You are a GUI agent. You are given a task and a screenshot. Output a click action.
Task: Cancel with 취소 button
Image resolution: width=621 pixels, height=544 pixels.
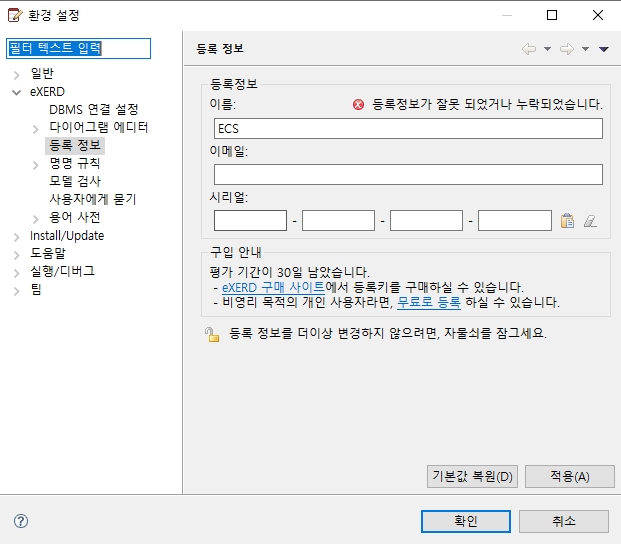tap(564, 521)
